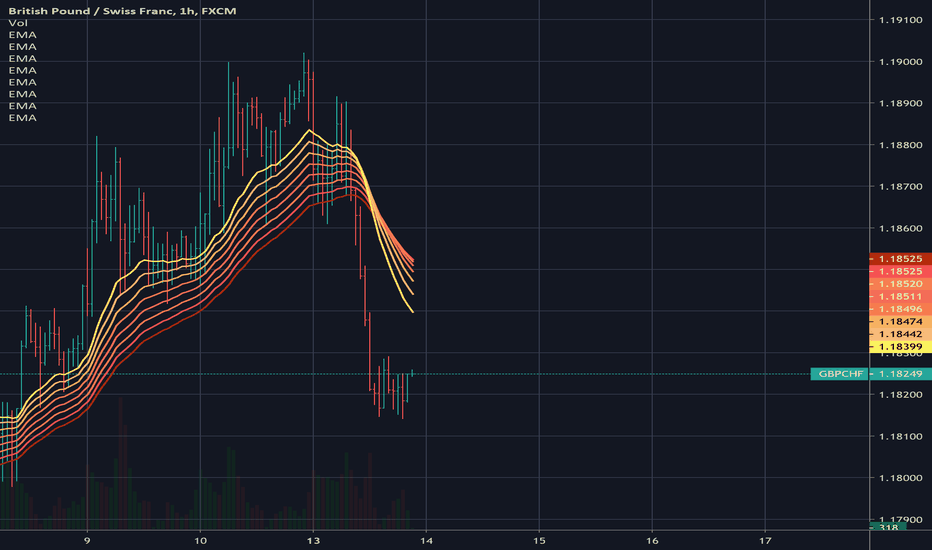Click price axis level 1.18600
The image size is (932, 550).
(900, 228)
